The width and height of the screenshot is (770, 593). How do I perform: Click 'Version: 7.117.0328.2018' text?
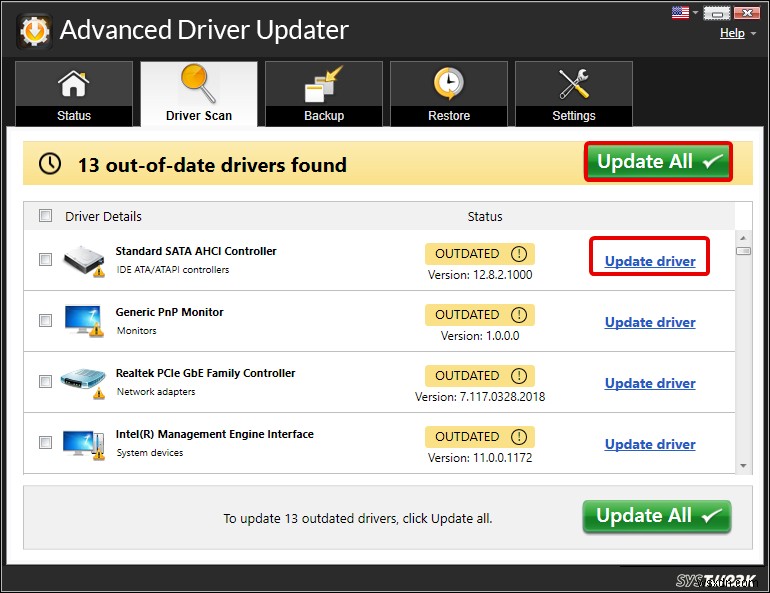(x=480, y=397)
